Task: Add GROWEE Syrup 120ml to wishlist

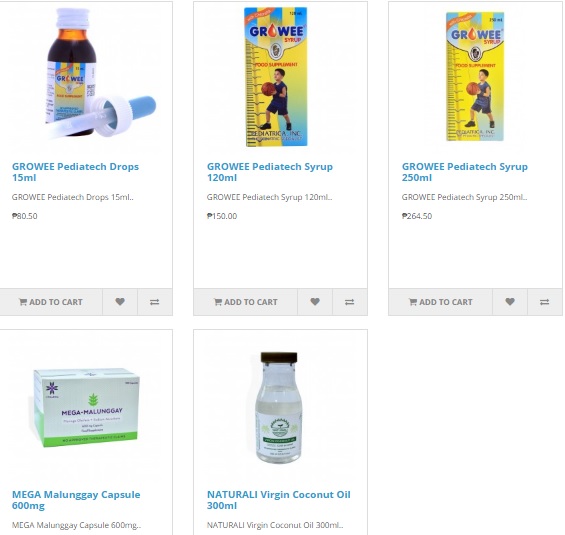Action: point(315,302)
